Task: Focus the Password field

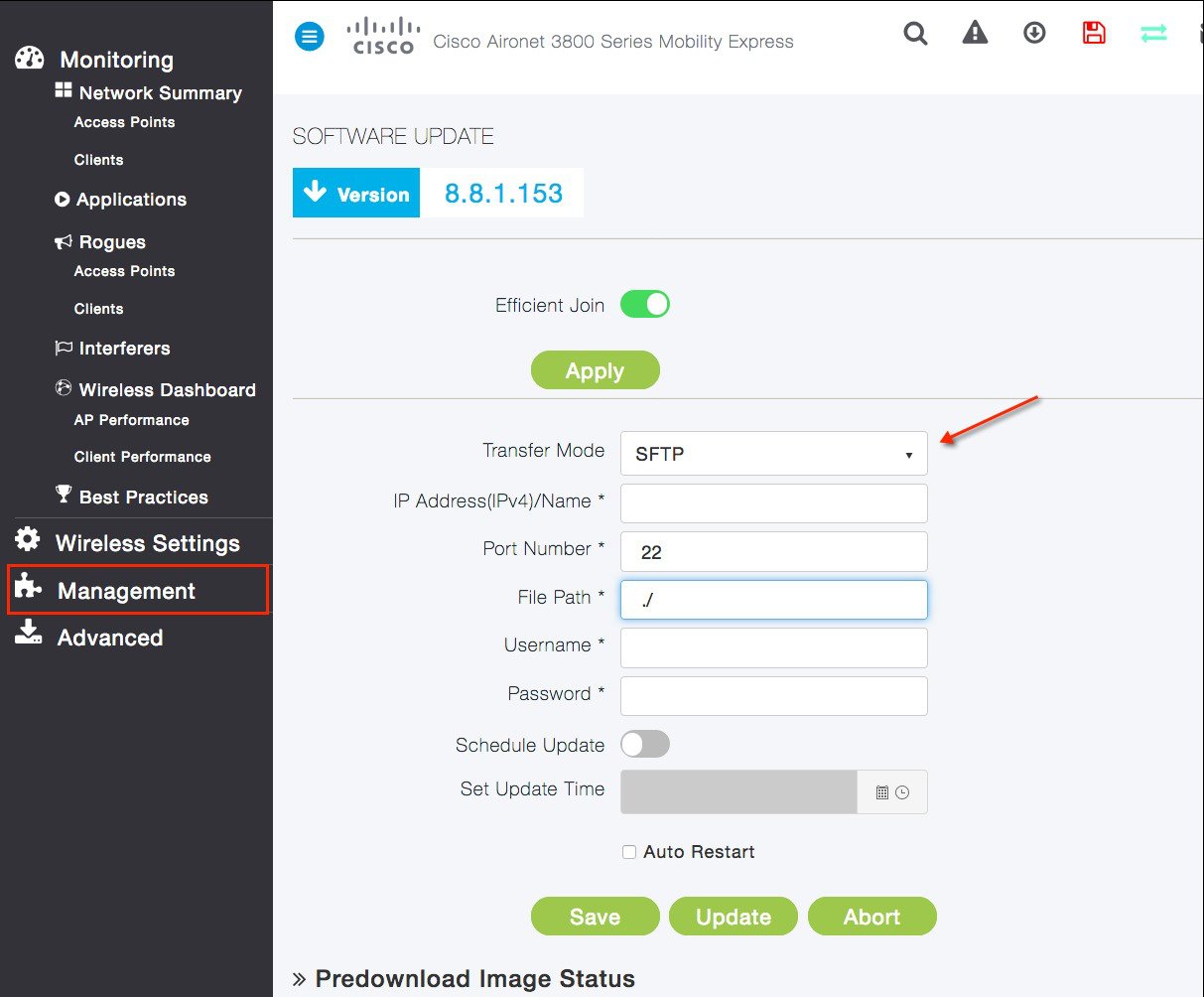Action: [x=774, y=696]
